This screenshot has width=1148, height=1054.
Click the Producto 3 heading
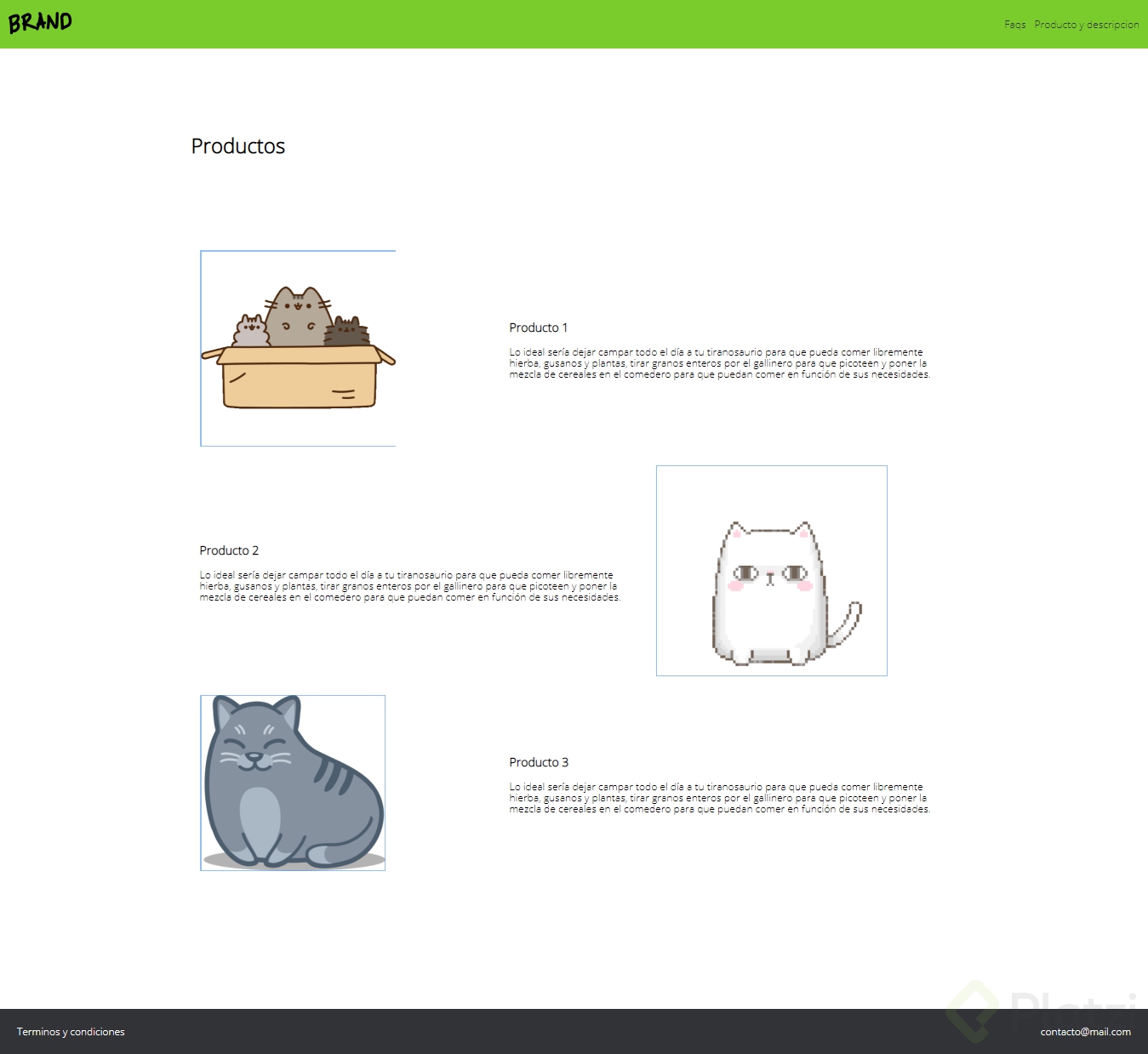[538, 762]
